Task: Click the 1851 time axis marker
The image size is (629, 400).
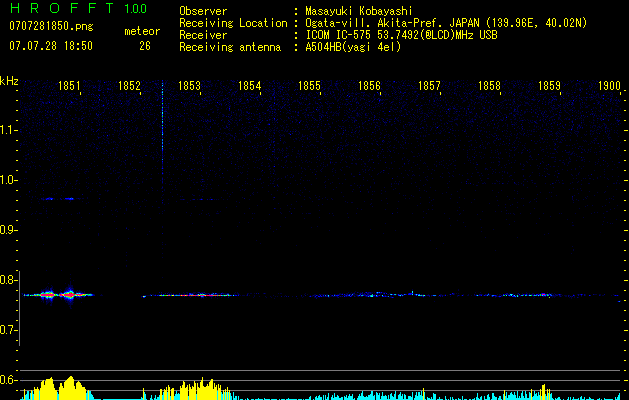Action: click(69, 86)
